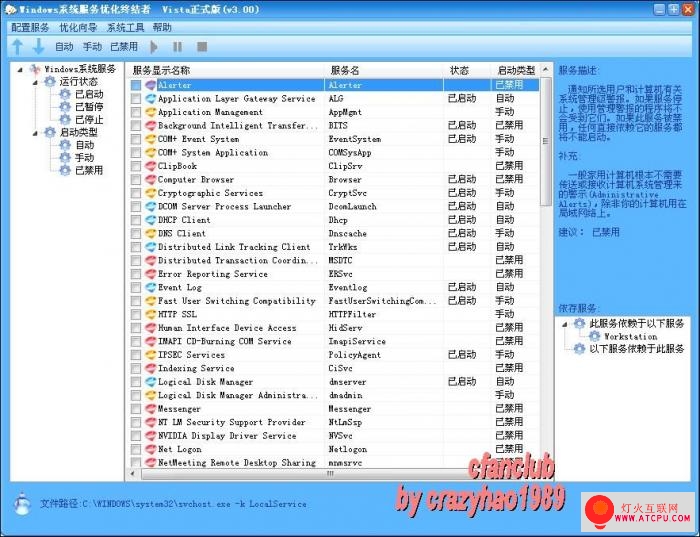The height and width of the screenshot is (537, 700).
Task: Select the 以下服务依赖于此服务 node
Action: pos(636,349)
